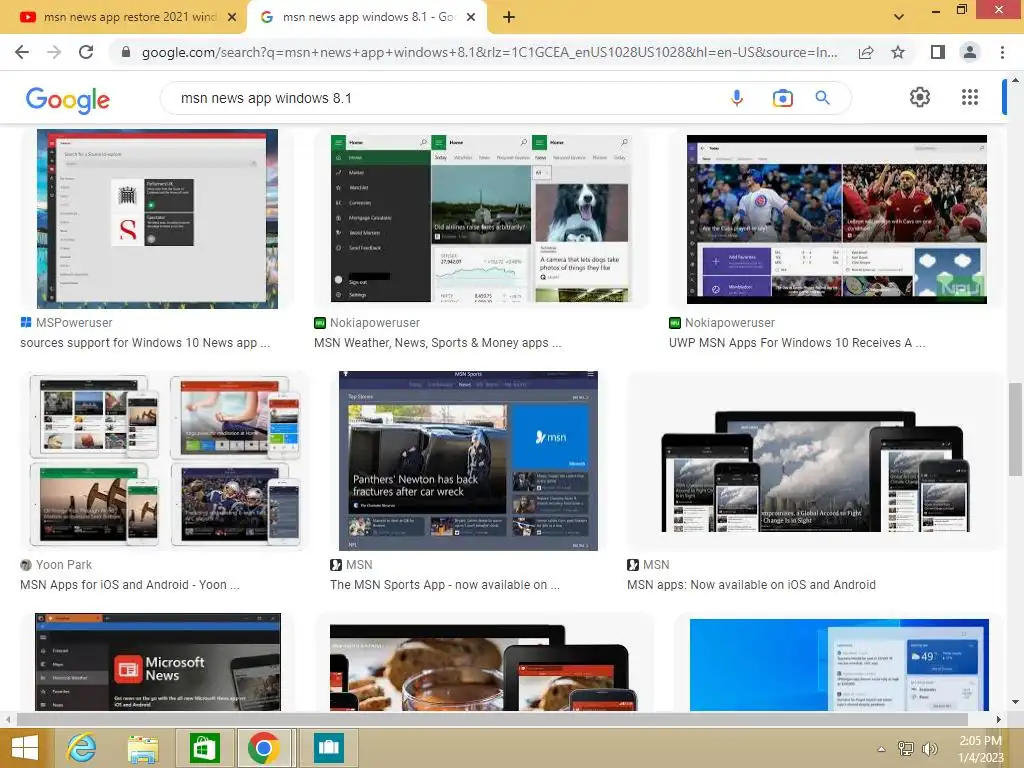Image resolution: width=1024 pixels, height=768 pixels.
Task: Open the tab search dropdown arrow
Action: 899,17
